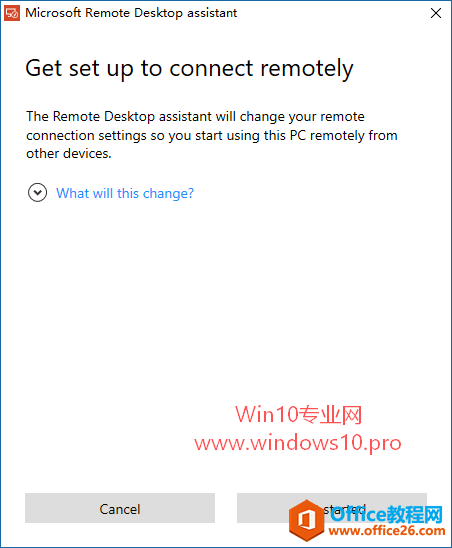This screenshot has width=452, height=548.
Task: Click the 'Get set up to connect remotely' heading
Action: 189,68
